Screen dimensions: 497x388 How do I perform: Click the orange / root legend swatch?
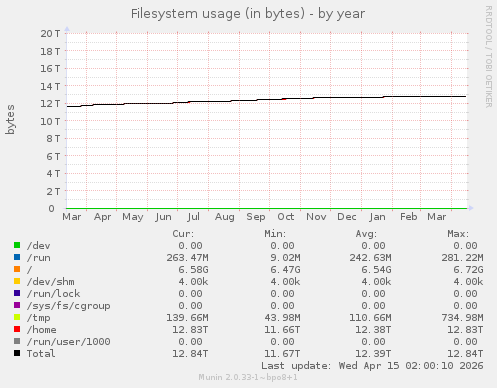(x=17, y=269)
